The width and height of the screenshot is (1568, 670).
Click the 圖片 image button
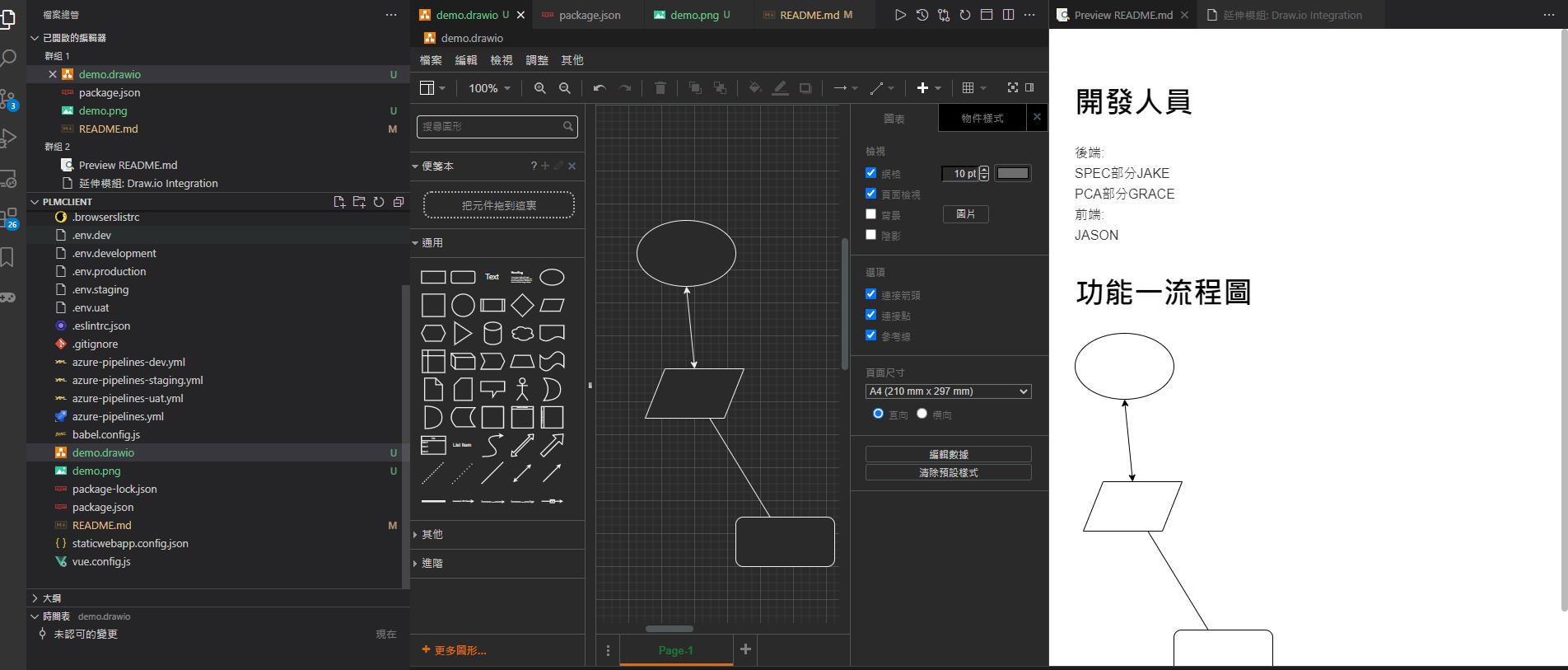[x=965, y=214]
